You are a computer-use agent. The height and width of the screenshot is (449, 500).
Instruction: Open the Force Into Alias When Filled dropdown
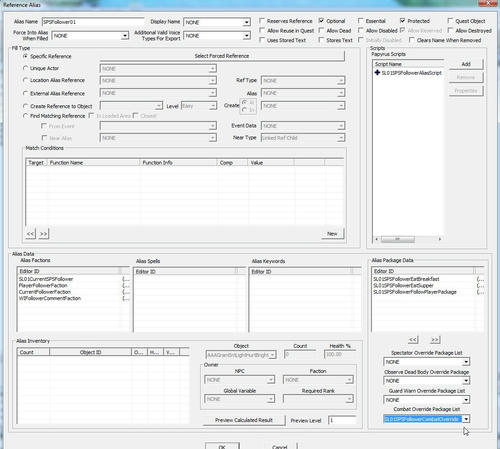(125, 35)
